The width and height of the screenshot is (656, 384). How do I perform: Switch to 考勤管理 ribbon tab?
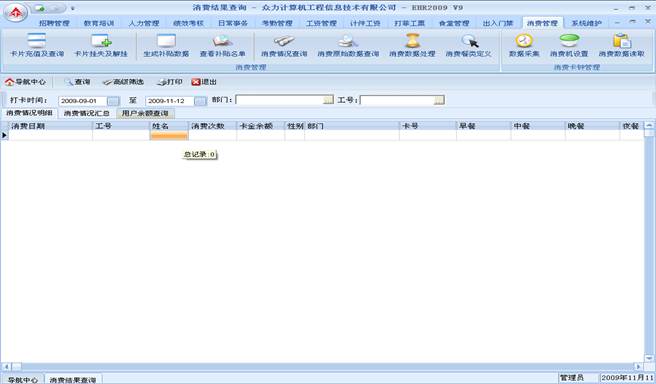click(x=277, y=23)
